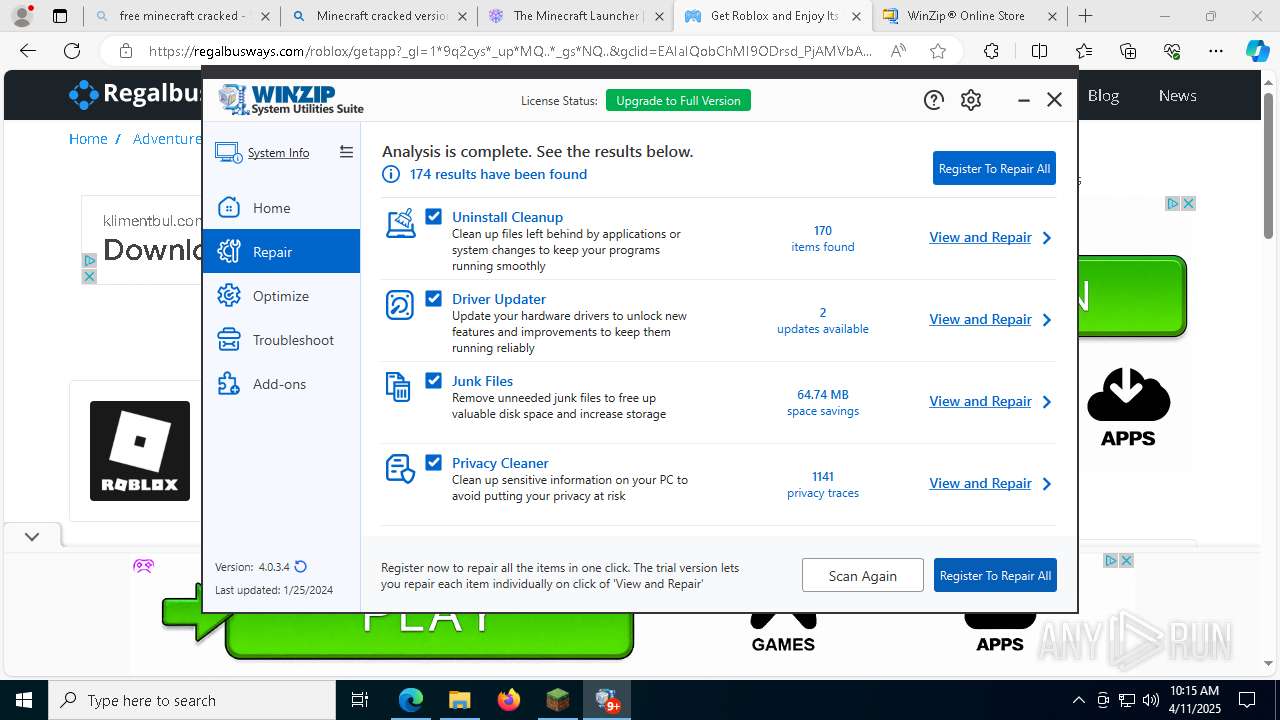Click Upgrade to Full Version button

[678, 100]
